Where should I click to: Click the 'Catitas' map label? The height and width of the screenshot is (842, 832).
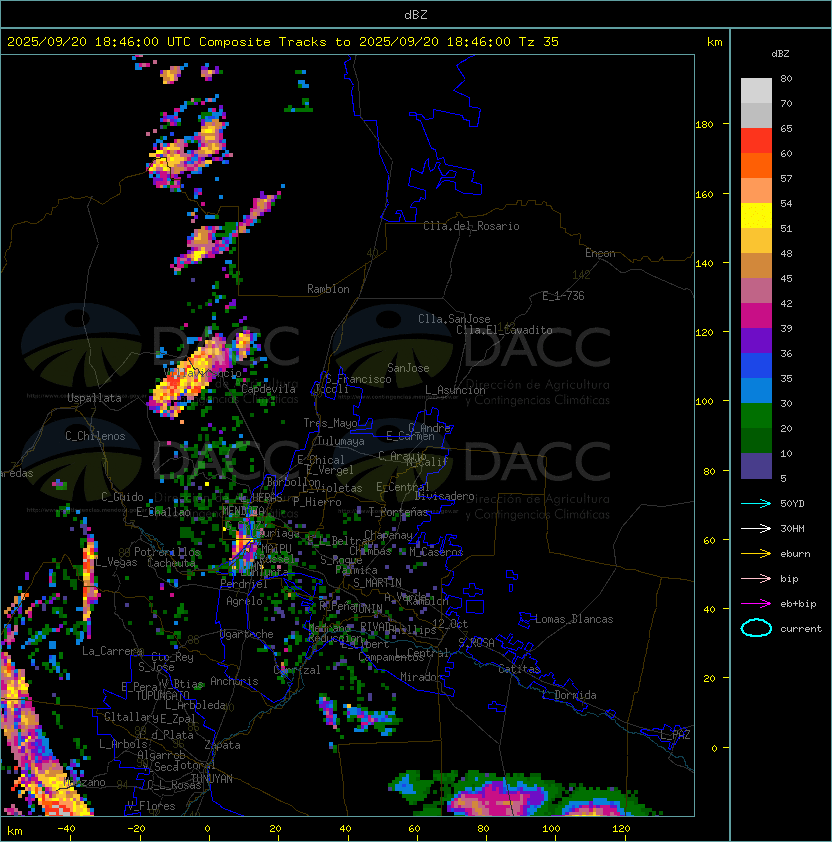click(x=519, y=669)
